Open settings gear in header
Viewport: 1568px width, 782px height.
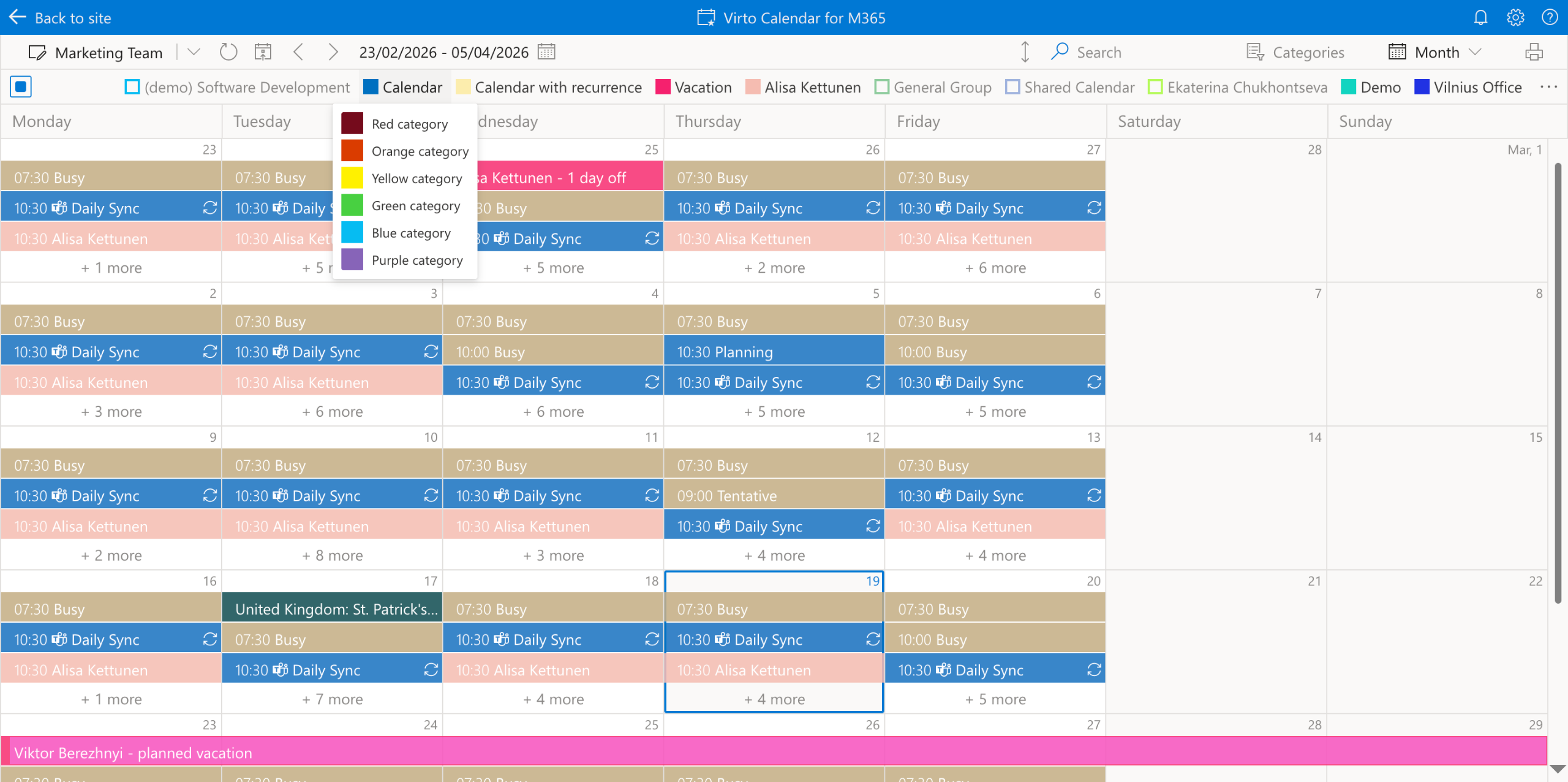(1515, 18)
